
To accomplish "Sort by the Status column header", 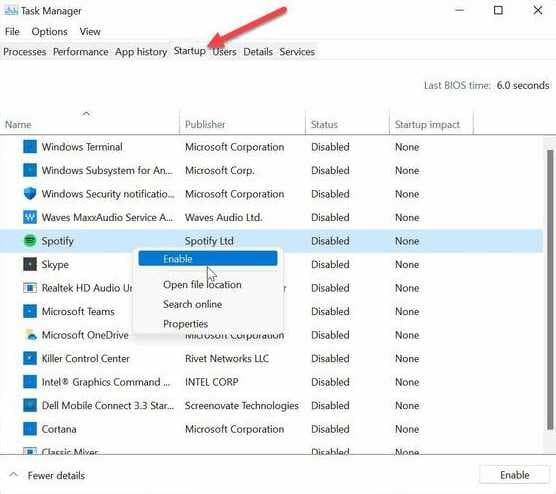I will [348, 124].
